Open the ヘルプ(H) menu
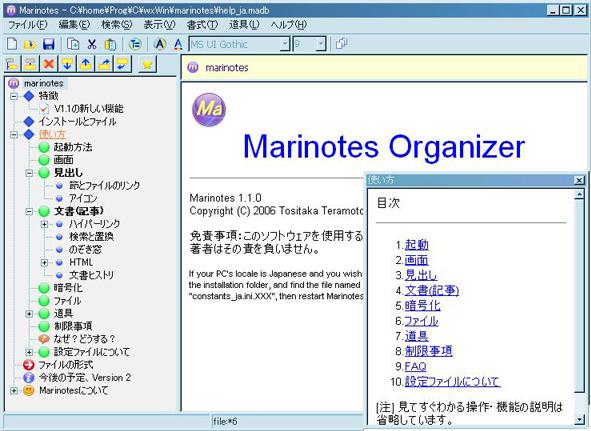Image resolution: width=591 pixels, height=431 pixels. tap(289, 25)
